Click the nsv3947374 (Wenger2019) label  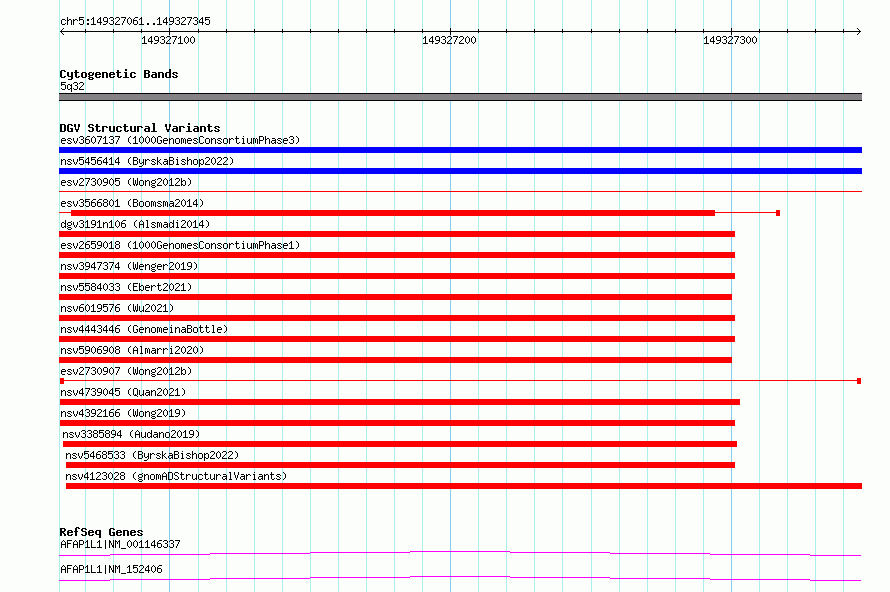click(x=129, y=266)
